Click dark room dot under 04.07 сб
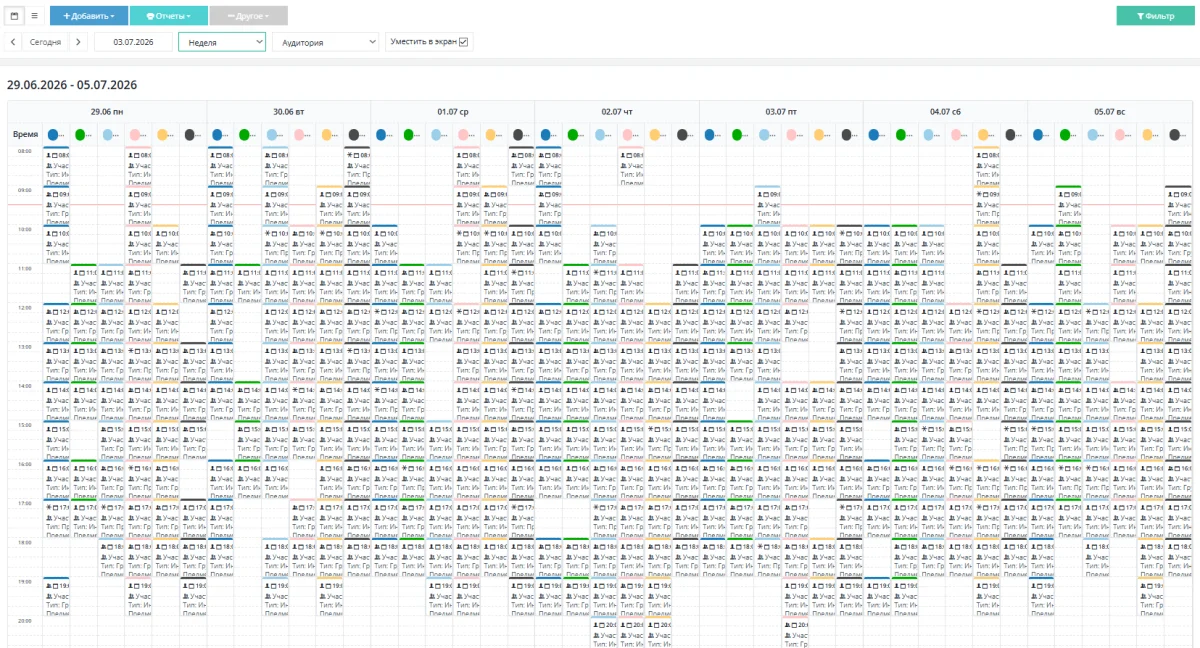The image size is (1200, 648). point(1011,134)
